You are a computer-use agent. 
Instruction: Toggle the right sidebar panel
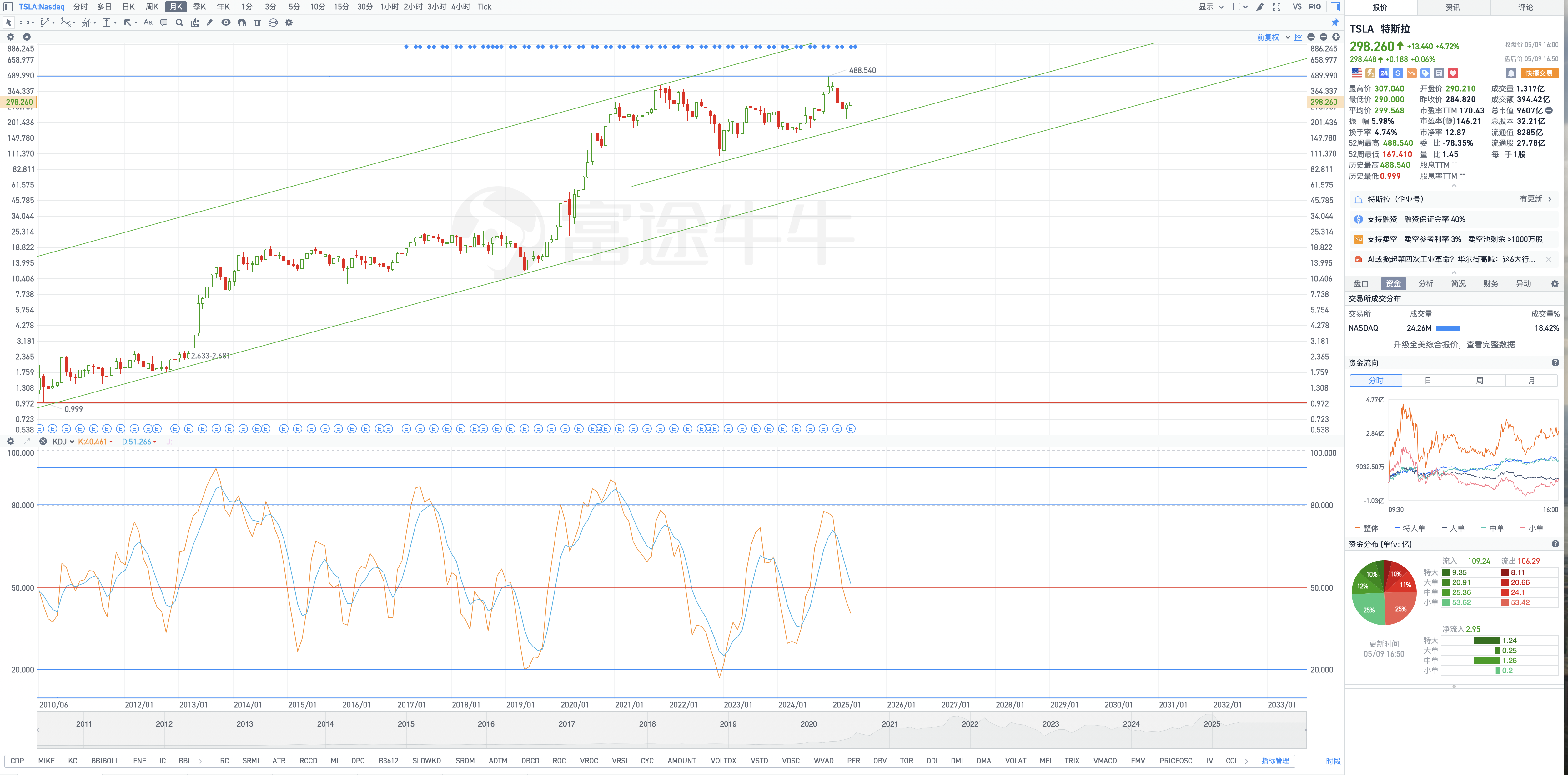[1335, 7]
